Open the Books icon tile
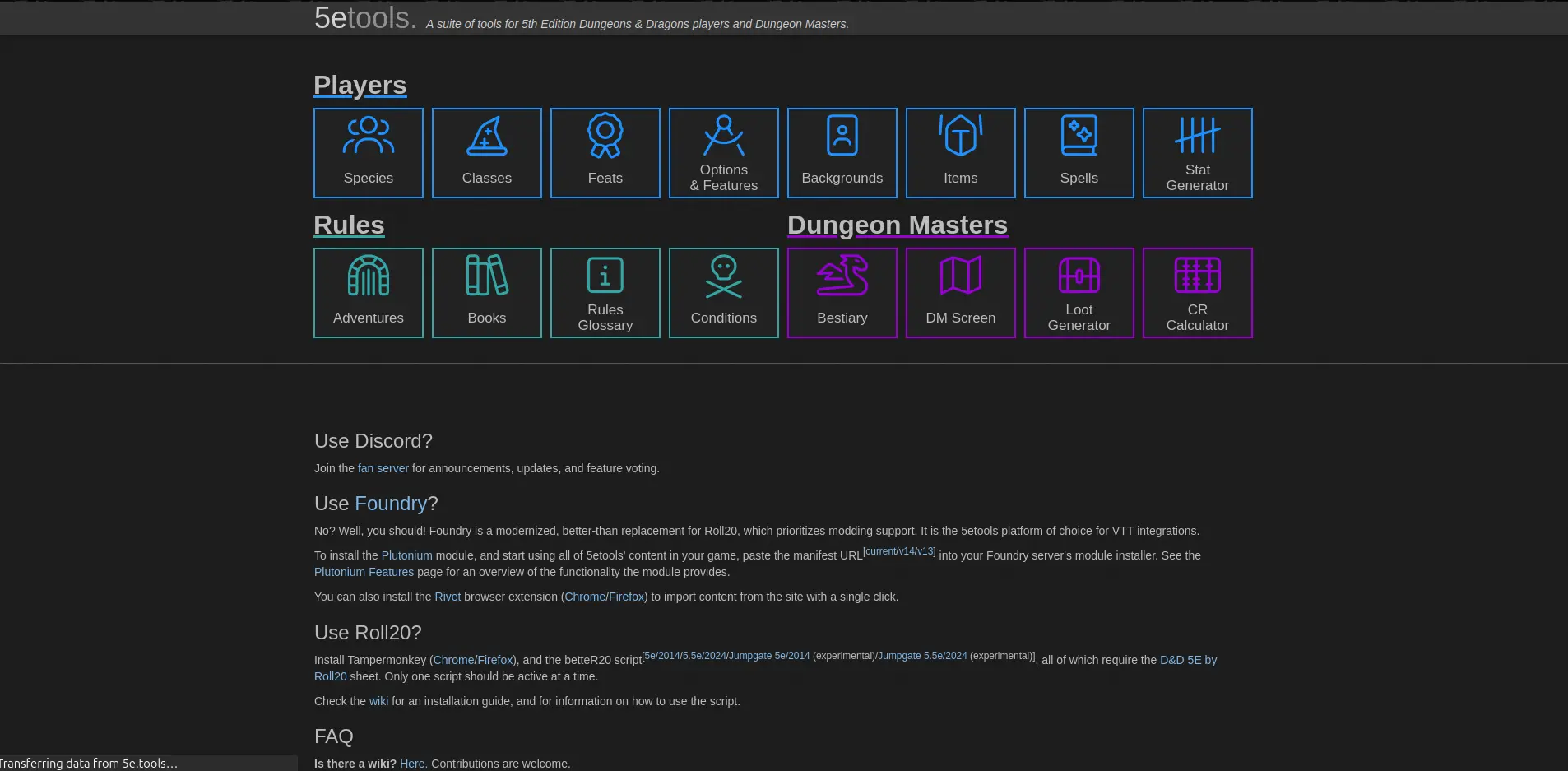The image size is (1568, 771). point(487,293)
